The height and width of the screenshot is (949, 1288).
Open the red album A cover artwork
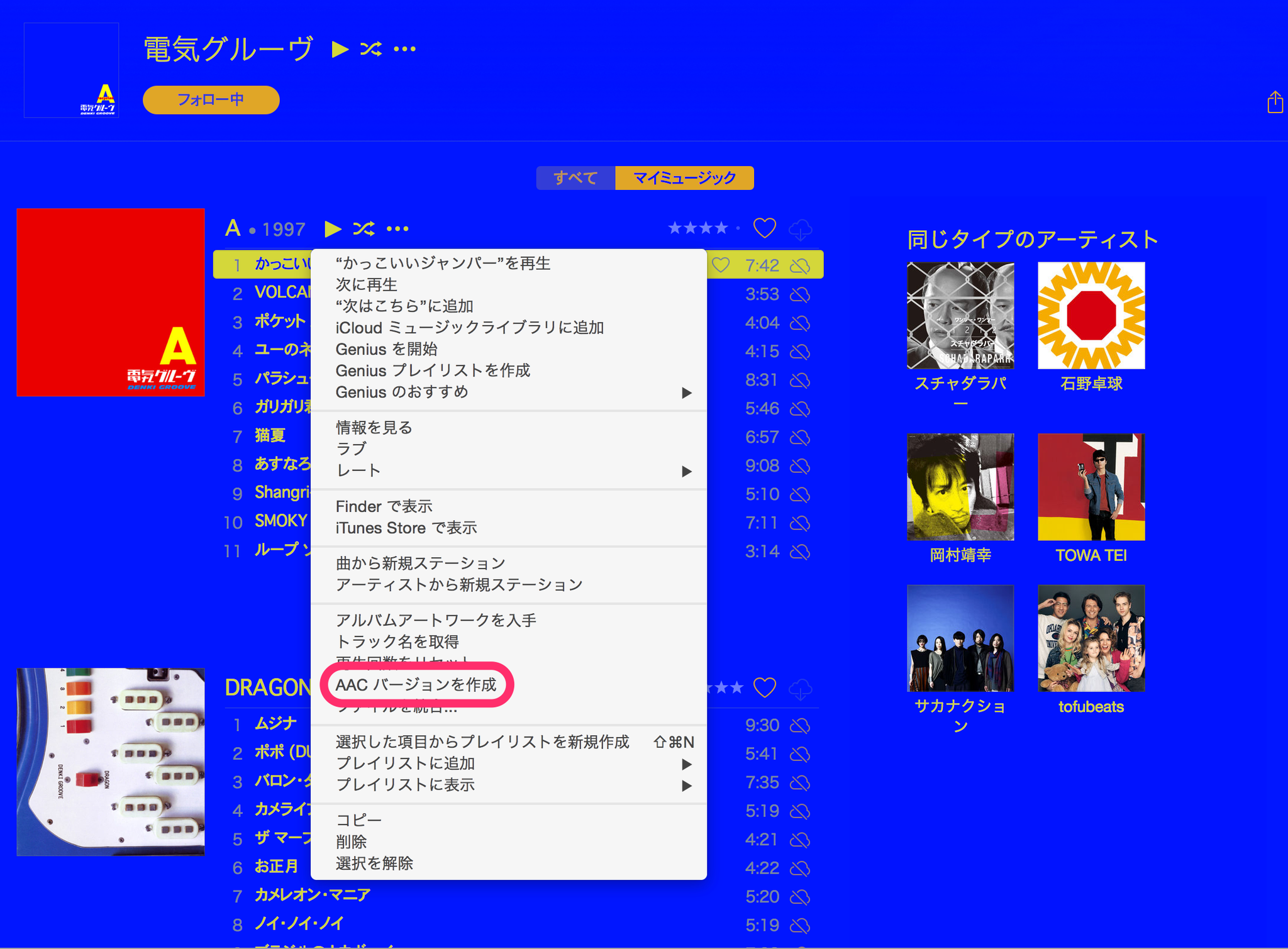coord(111,302)
